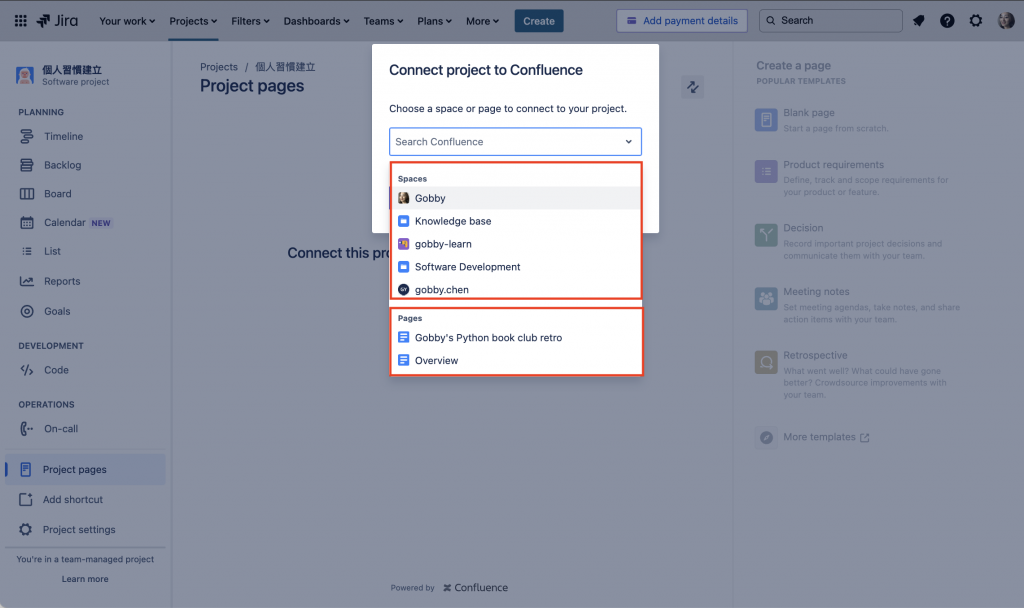Expand the Projects dropdown menu
This screenshot has width=1024, height=608.
pos(193,21)
